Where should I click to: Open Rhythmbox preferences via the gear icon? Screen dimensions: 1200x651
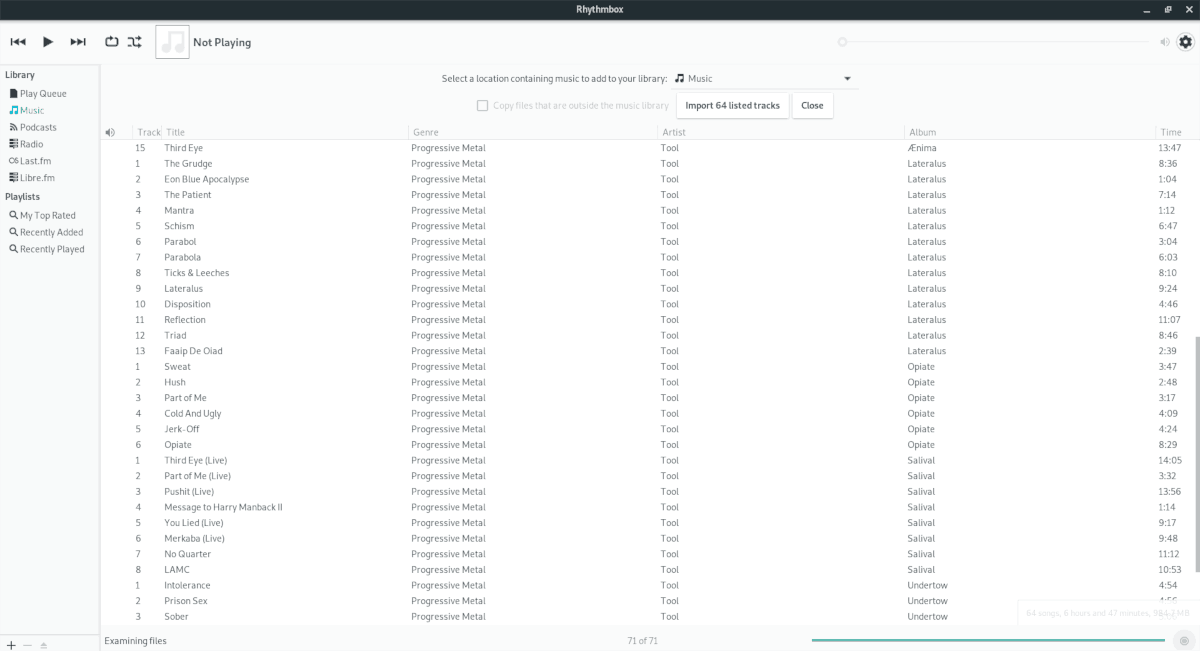click(1185, 42)
